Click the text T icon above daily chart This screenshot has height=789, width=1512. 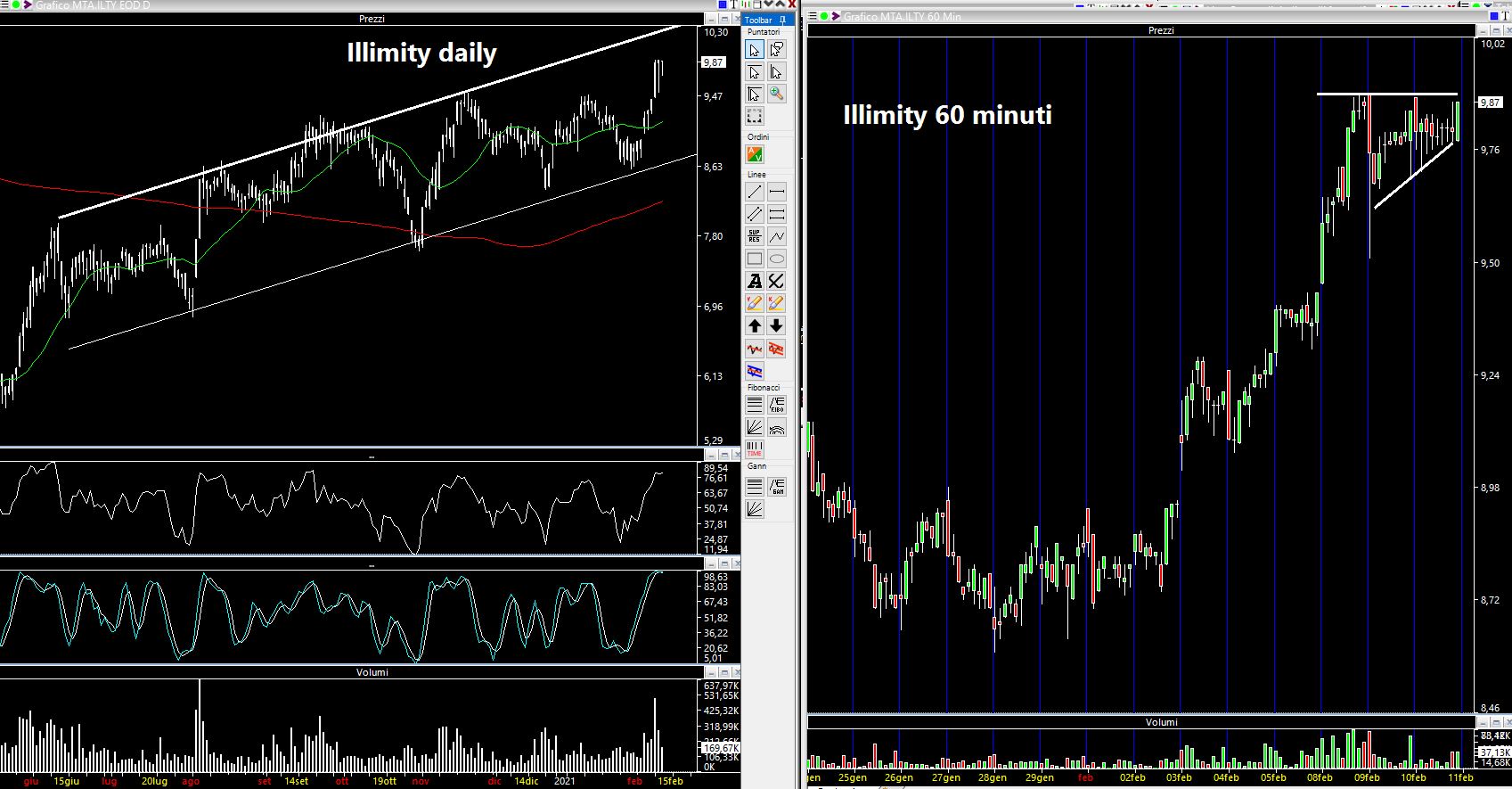pos(734,4)
